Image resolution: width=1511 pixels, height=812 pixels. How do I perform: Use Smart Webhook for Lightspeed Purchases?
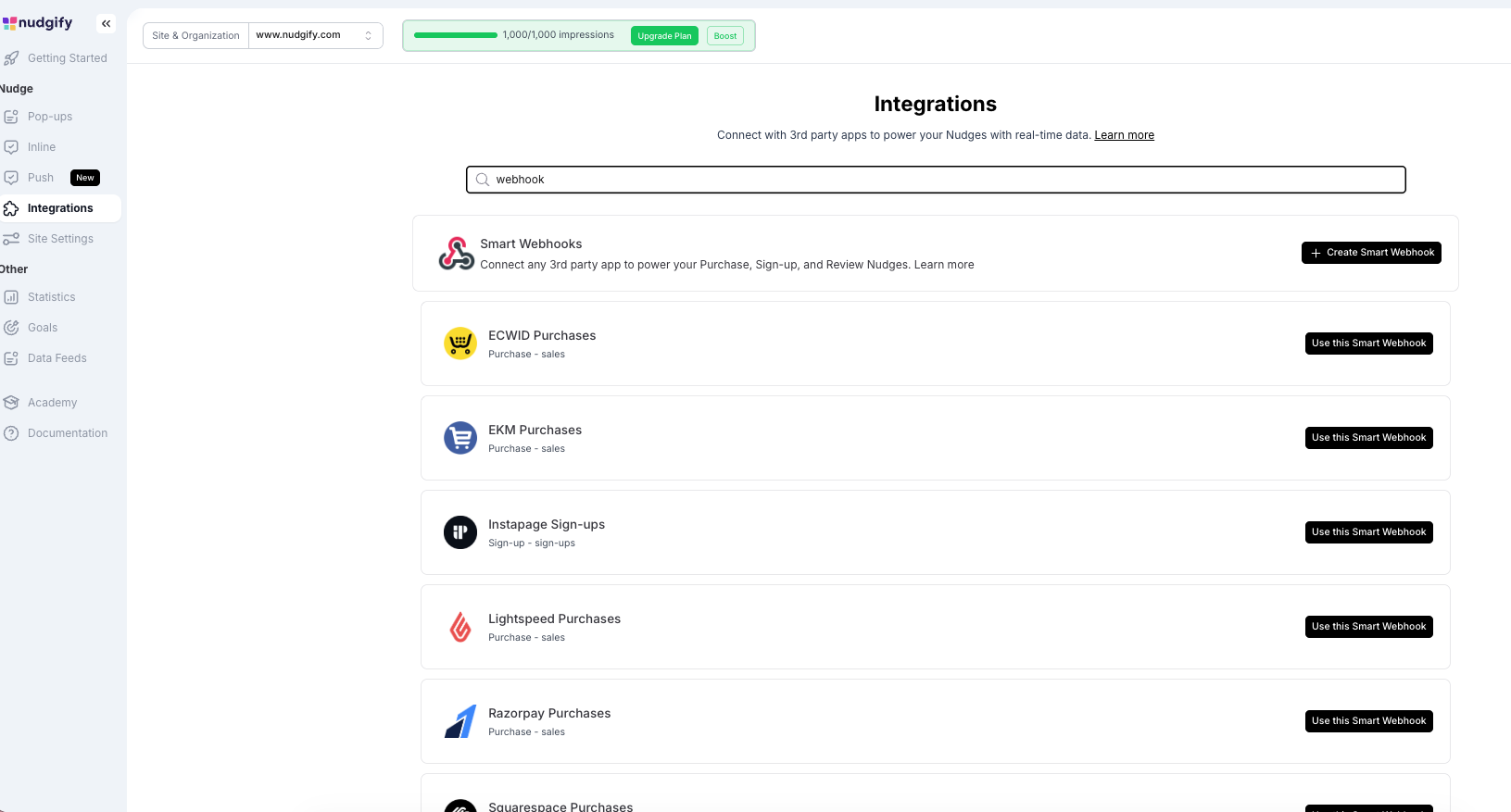coord(1368,627)
